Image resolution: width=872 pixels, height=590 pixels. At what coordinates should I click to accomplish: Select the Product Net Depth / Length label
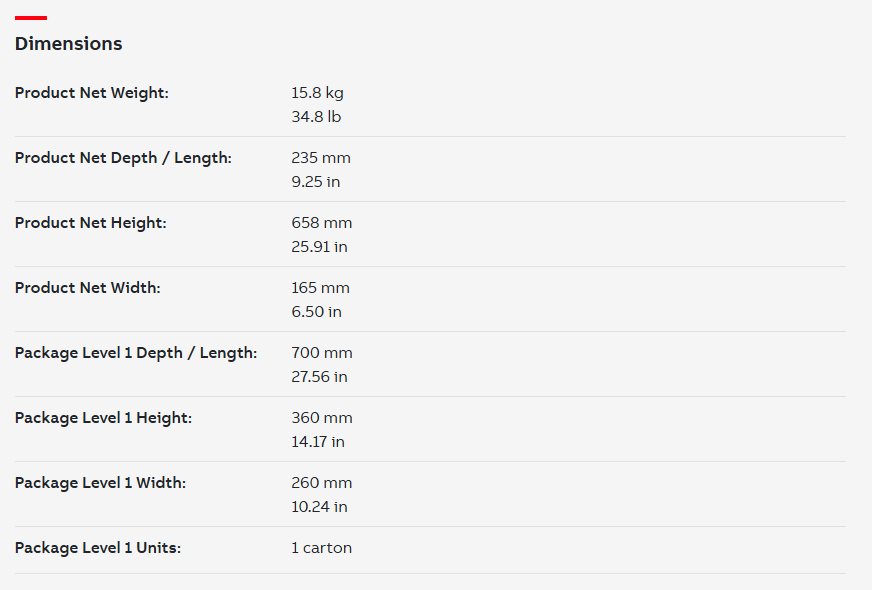pyautogui.click(x=123, y=158)
